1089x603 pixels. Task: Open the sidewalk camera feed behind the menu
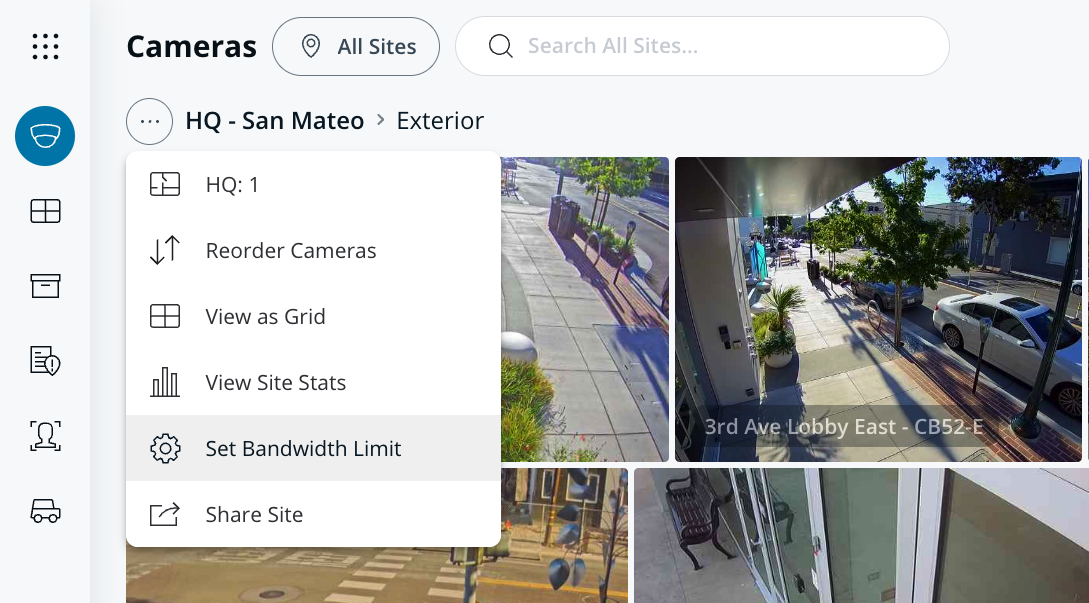584,309
